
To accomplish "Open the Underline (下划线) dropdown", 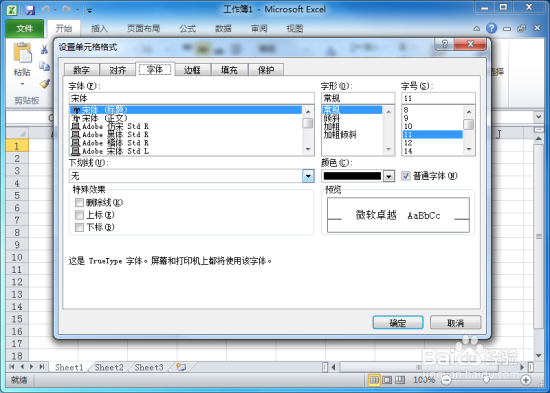I will coord(308,176).
